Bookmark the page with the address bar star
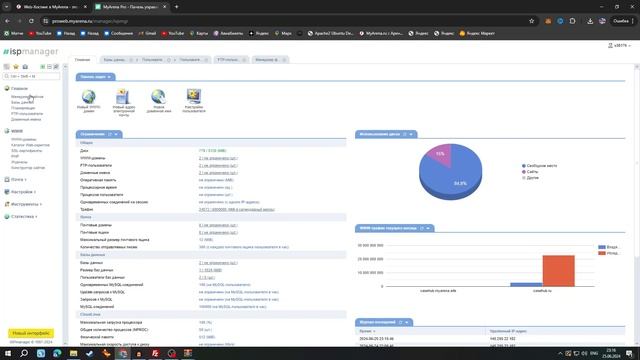Screen dimensions: 640x360 [531, 21]
